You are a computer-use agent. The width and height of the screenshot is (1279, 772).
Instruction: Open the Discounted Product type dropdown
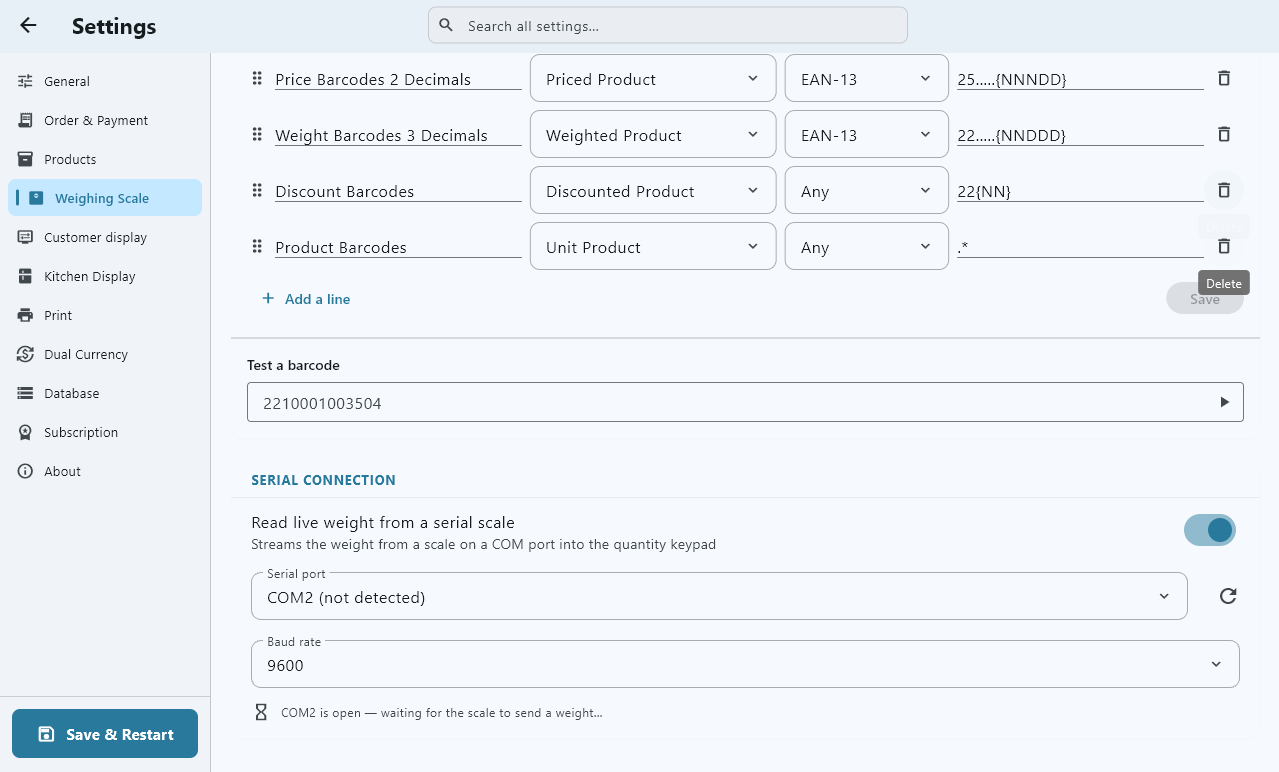click(x=653, y=190)
